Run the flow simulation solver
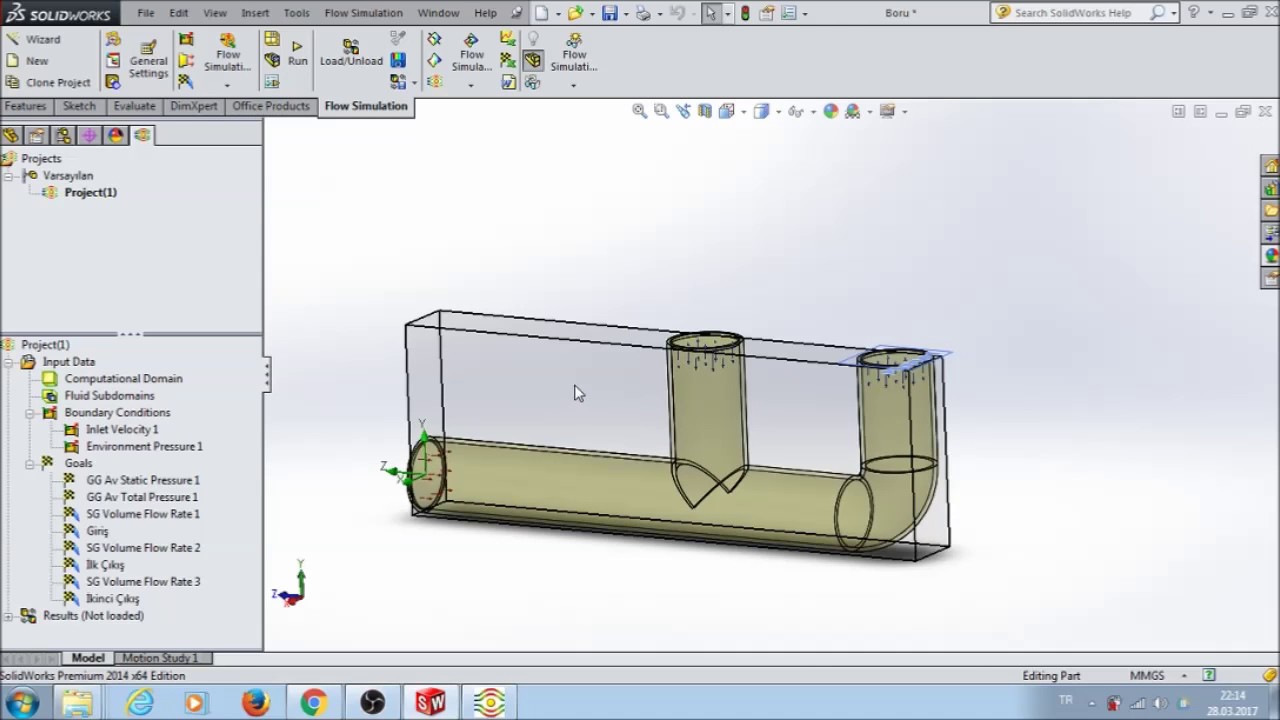This screenshot has height=720, width=1280. coord(297,54)
